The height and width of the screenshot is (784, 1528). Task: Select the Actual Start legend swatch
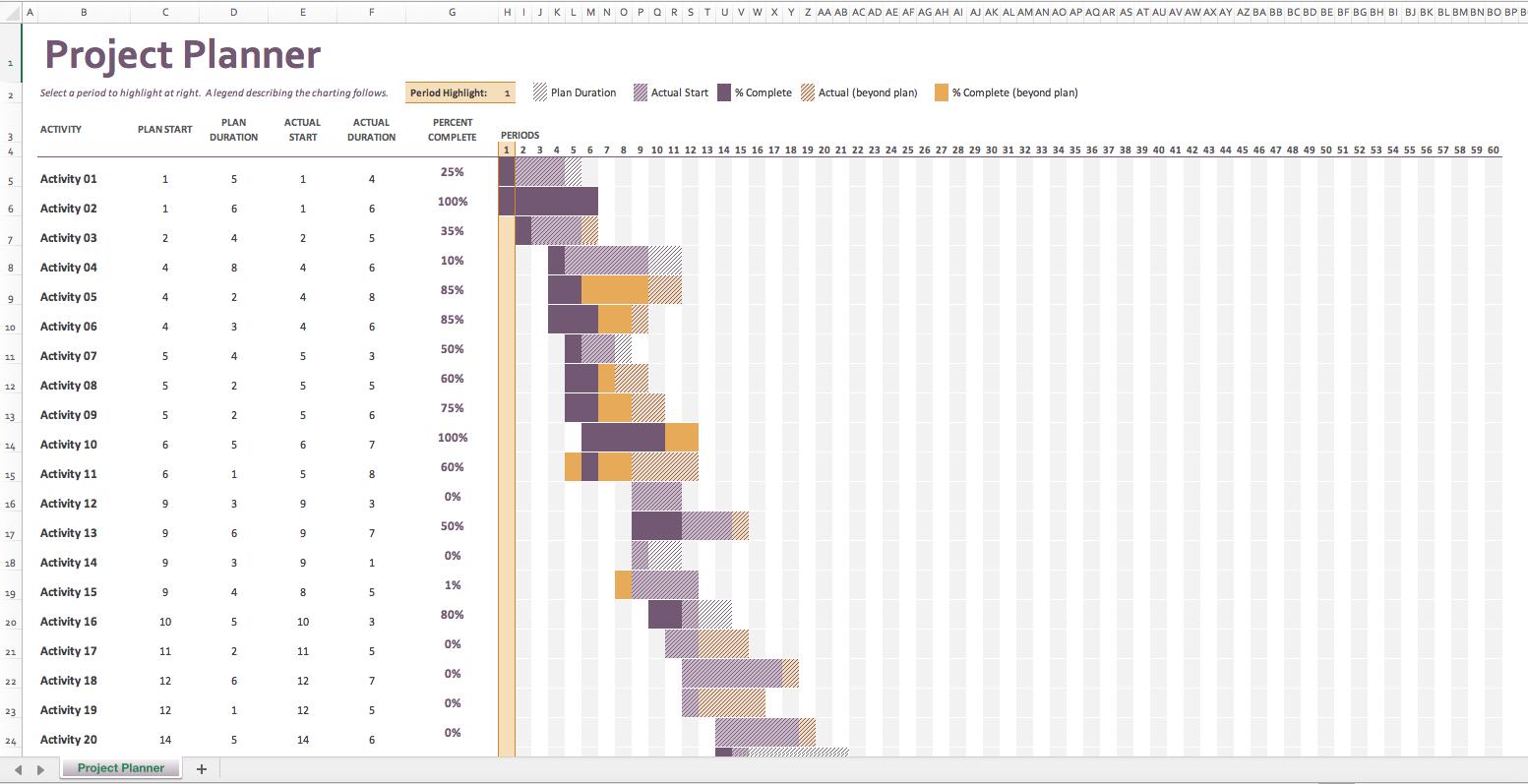(x=641, y=91)
